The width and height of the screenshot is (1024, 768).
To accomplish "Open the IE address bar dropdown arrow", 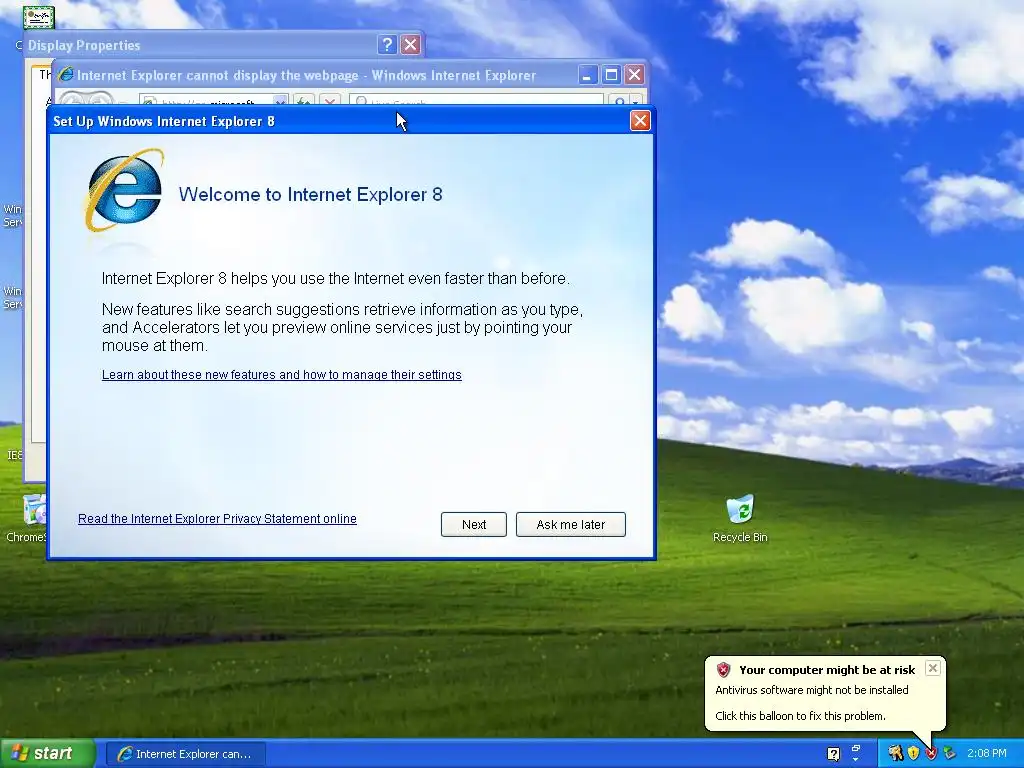I will (x=280, y=101).
